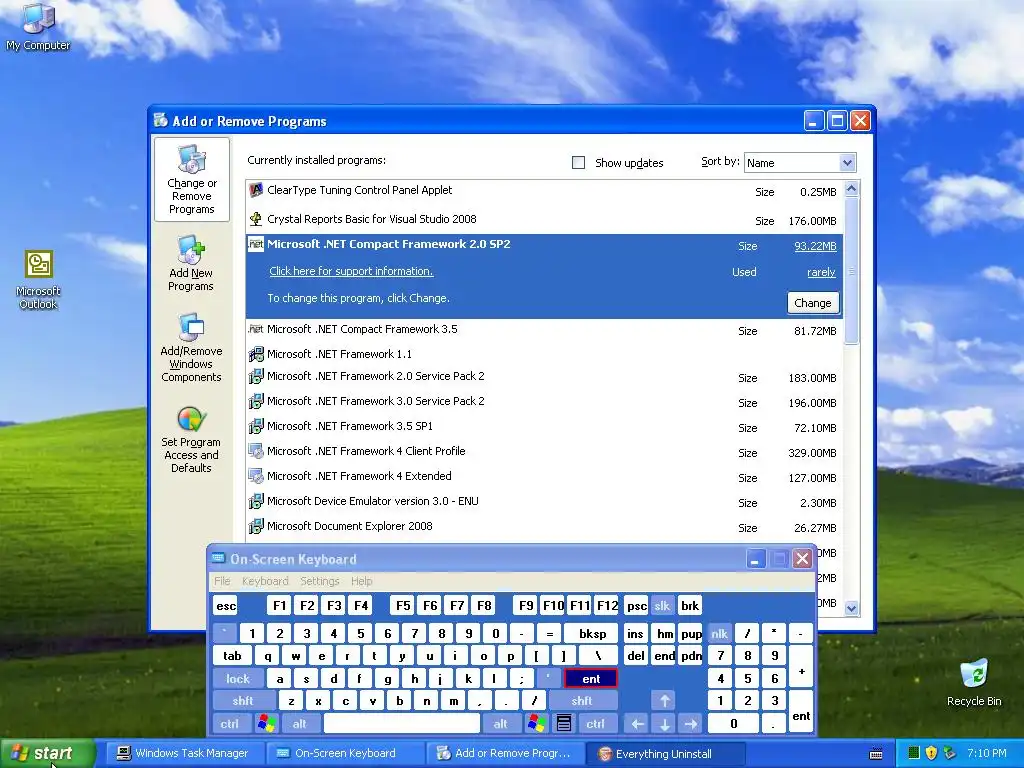Screen dimensions: 1024x768
Task: Click the 93.22MB size link
Action: pos(815,246)
